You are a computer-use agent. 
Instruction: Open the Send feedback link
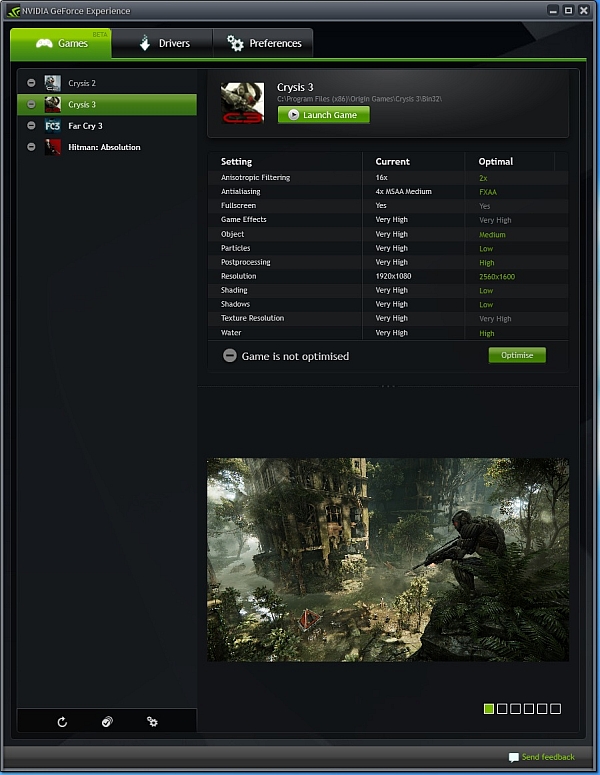coord(548,758)
